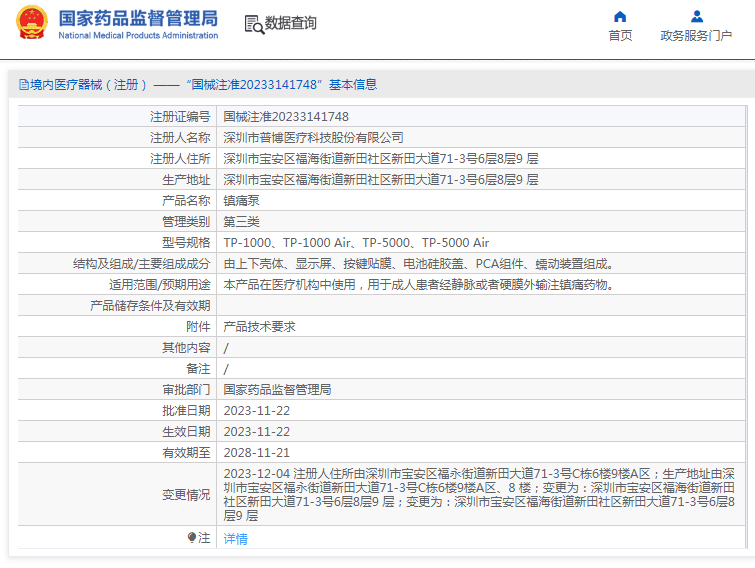This screenshot has width=755, height=568.
Task: Click the 注册人住所 address value
Action: coord(381,158)
